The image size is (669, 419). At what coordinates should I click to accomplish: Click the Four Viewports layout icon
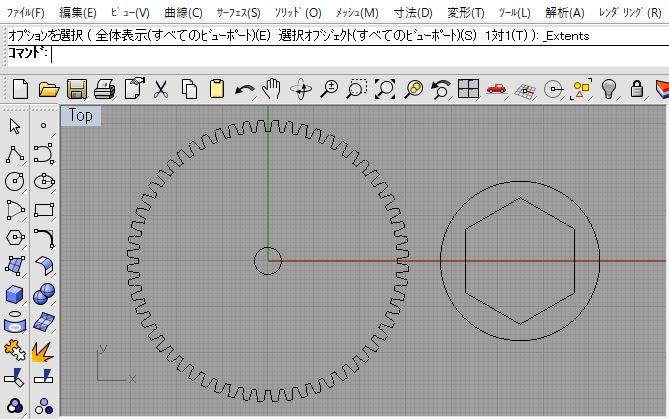pyautogui.click(x=468, y=89)
